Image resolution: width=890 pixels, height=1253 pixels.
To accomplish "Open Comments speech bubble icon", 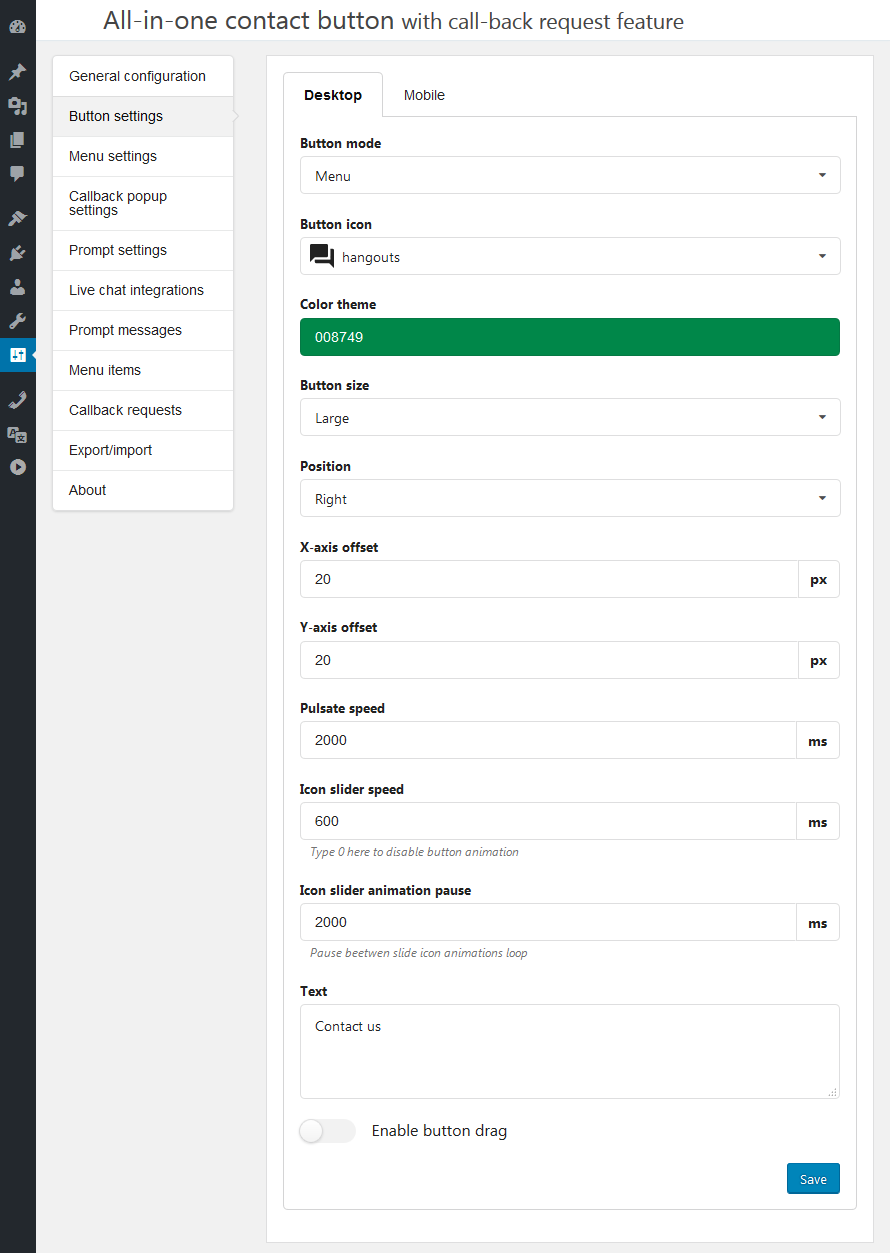I will click(x=17, y=174).
